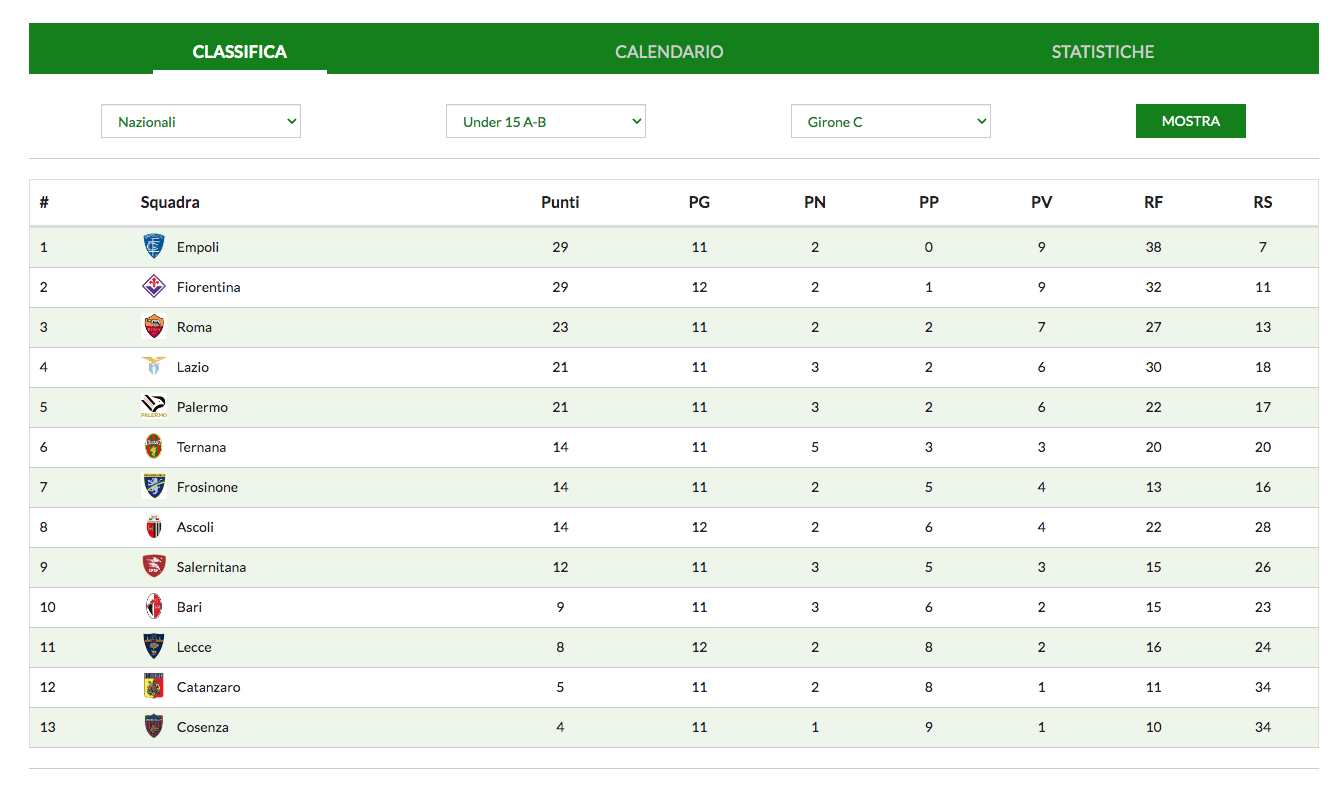
Task: Click Frosinone's 16 RS value
Action: (1263, 487)
